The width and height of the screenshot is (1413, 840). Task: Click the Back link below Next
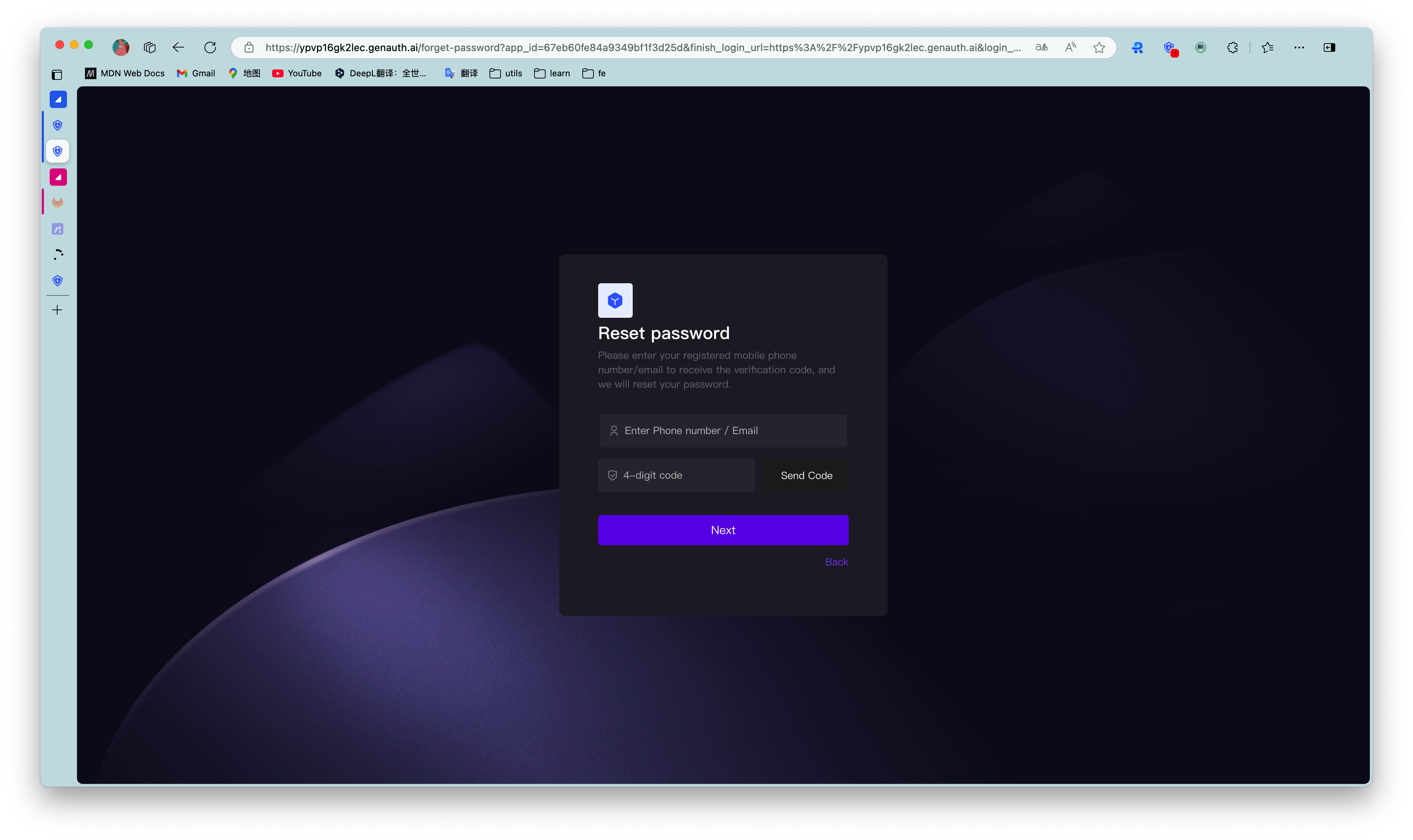pyautogui.click(x=836, y=561)
